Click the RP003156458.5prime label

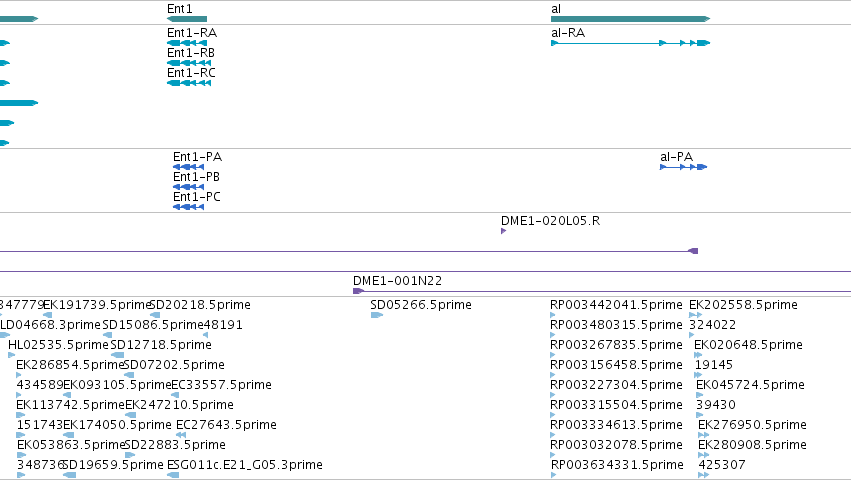(x=616, y=365)
